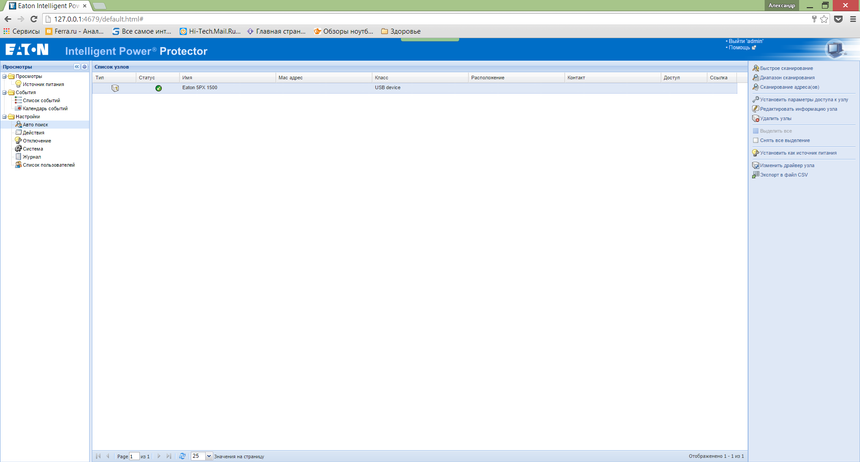The image size is (860, 462).
Task: Open the Помощь help link
Action: (x=741, y=47)
